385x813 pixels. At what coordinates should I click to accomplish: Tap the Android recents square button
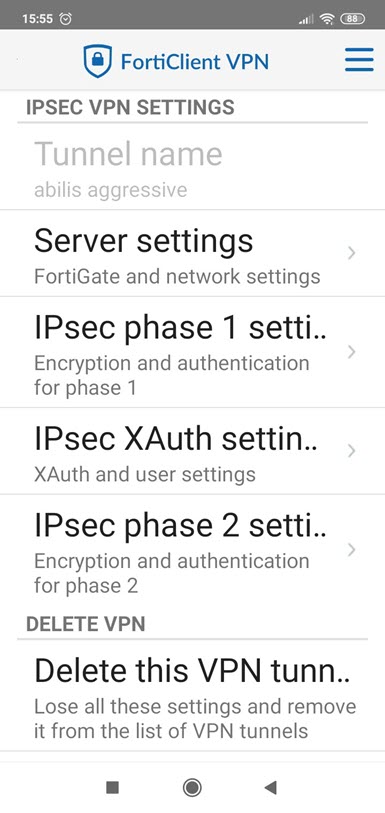pyautogui.click(x=112, y=788)
